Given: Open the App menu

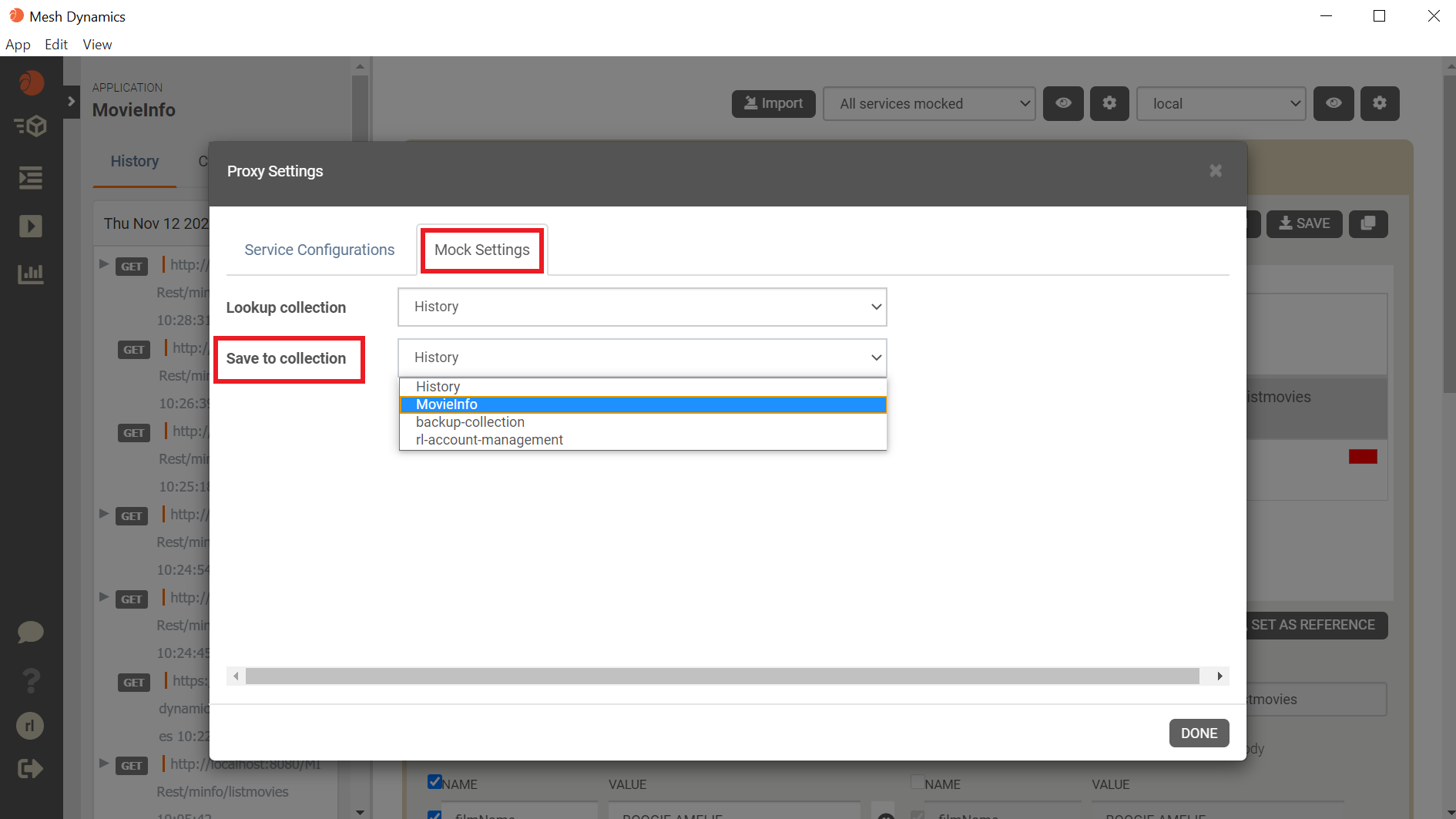Looking at the screenshot, I should [18, 45].
